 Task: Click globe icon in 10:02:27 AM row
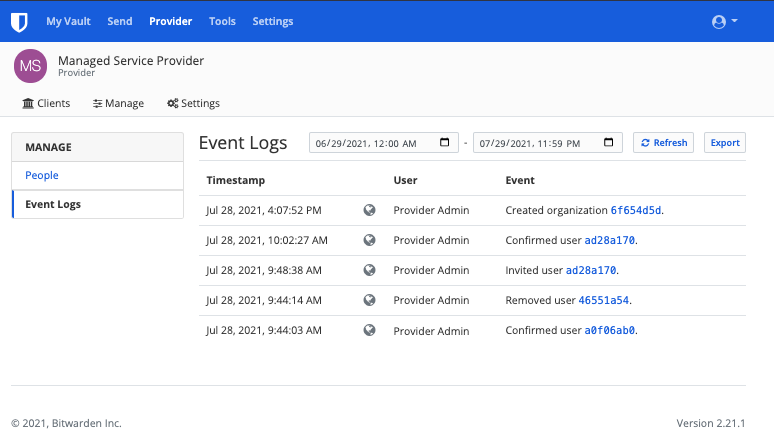pos(369,240)
